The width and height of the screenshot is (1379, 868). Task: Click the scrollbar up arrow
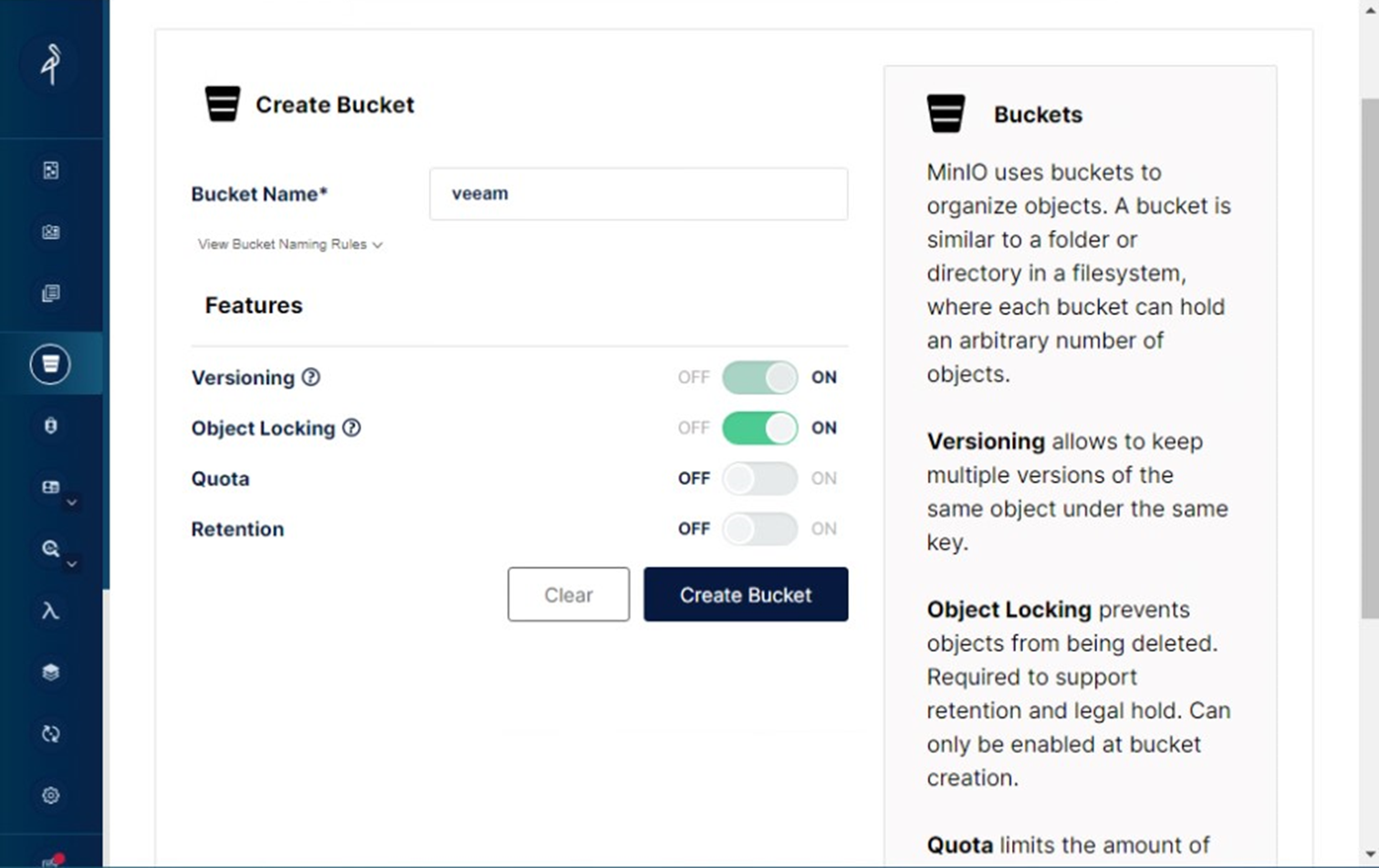[1369, 9]
